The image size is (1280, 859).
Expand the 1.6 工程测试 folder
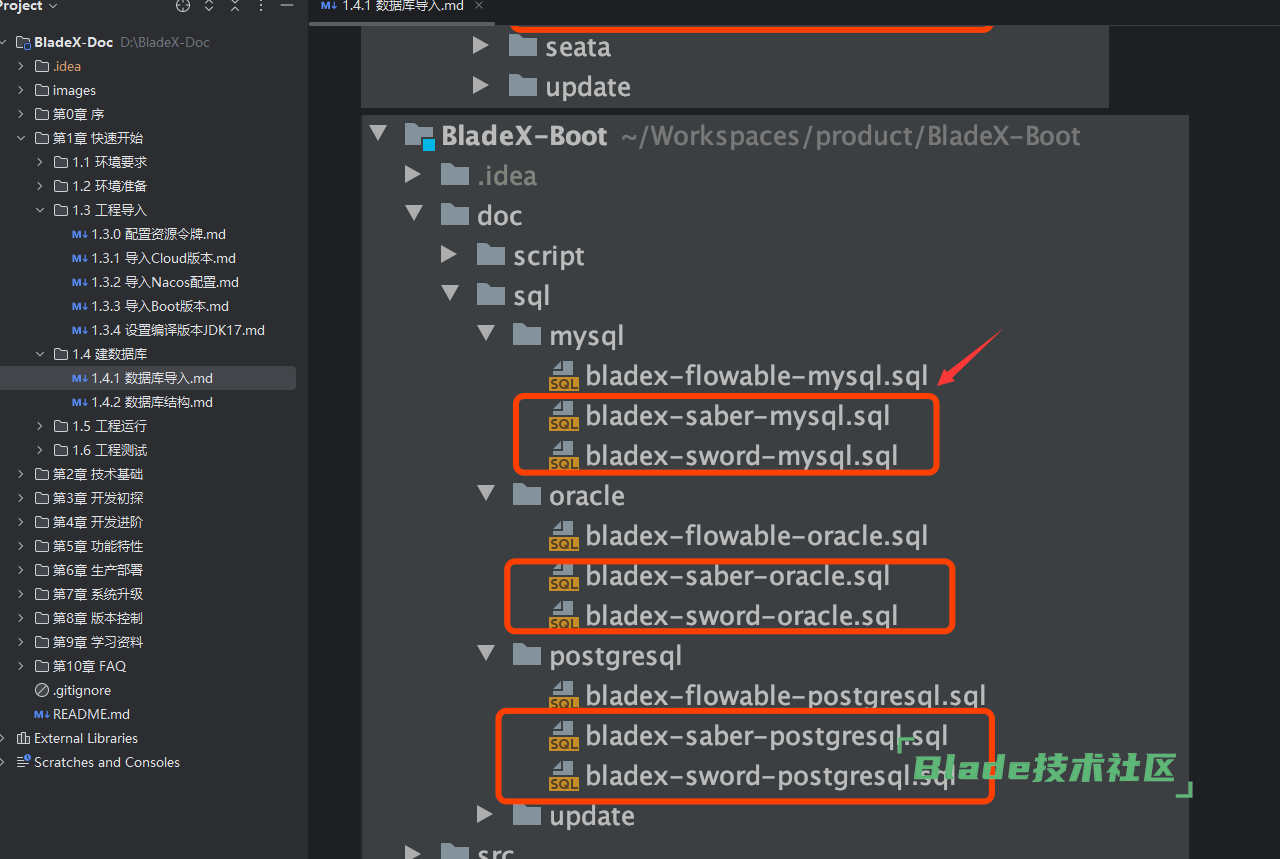tap(40, 450)
